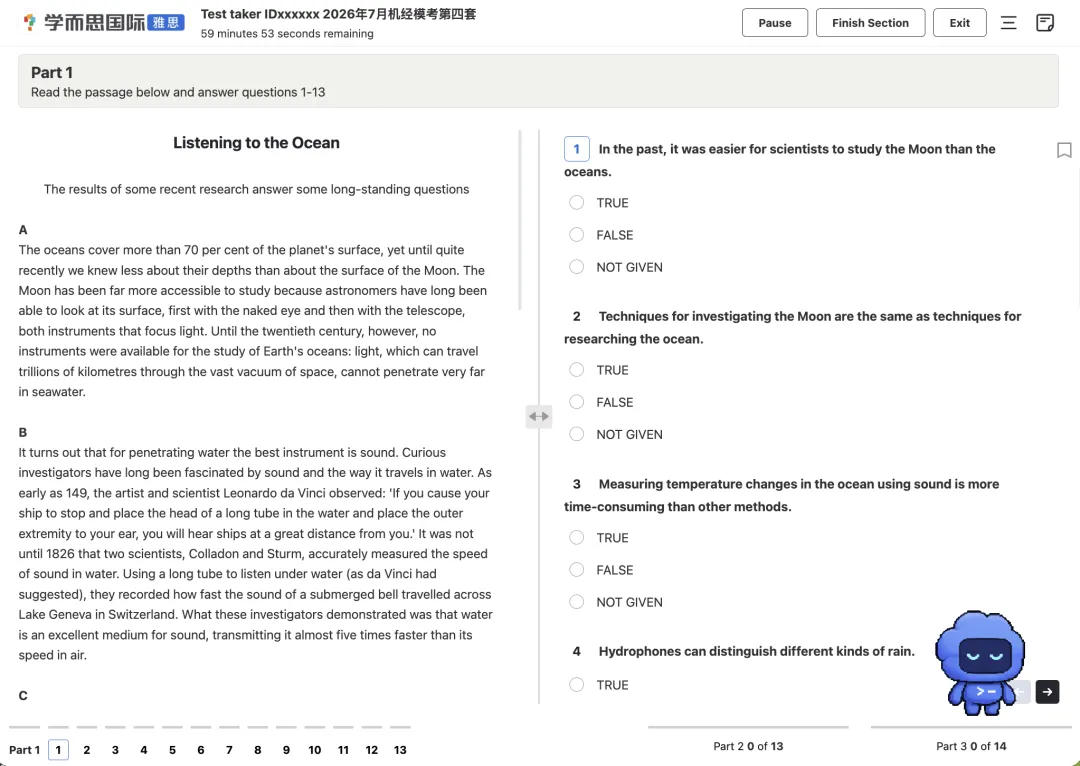Click the blue robot assistant mascot

click(x=979, y=662)
